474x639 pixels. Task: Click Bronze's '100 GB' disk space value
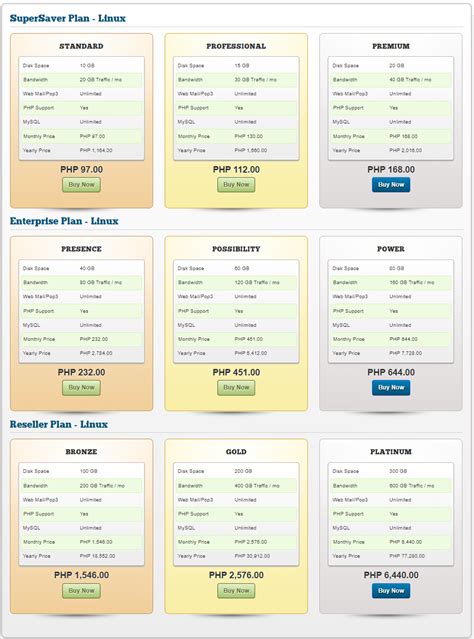pyautogui.click(x=88, y=471)
